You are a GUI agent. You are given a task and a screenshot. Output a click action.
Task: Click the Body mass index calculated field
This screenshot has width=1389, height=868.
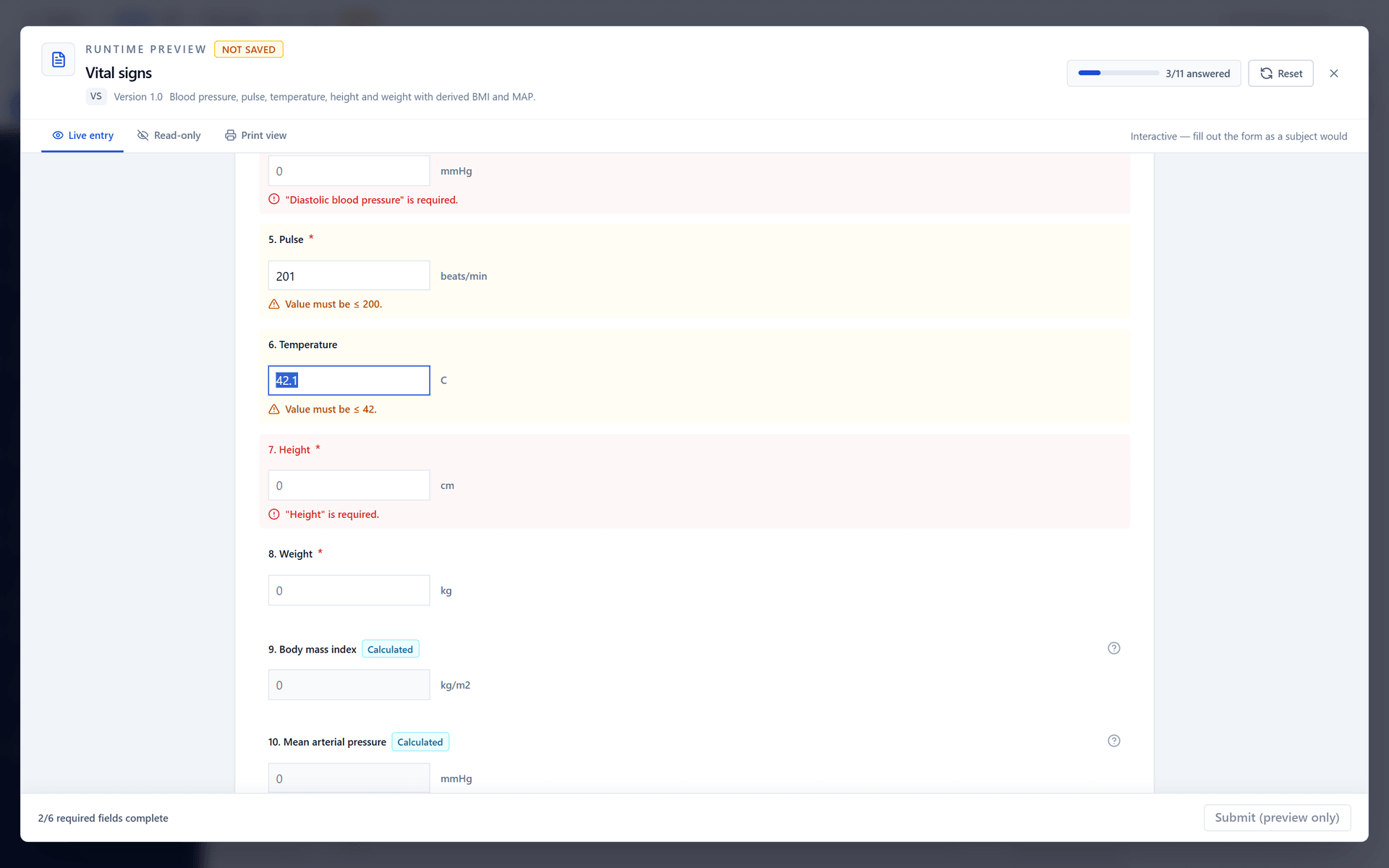pyautogui.click(x=349, y=685)
